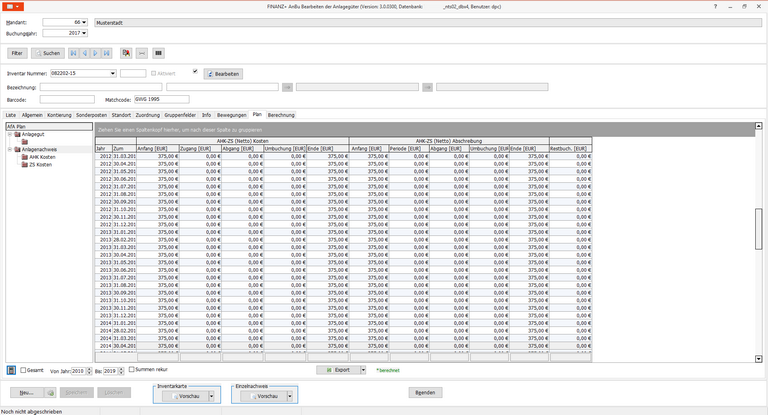Click the table's vertical scrollbar thumb
Image resolution: width=768 pixels, height=415 pixels.
[x=758, y=229]
